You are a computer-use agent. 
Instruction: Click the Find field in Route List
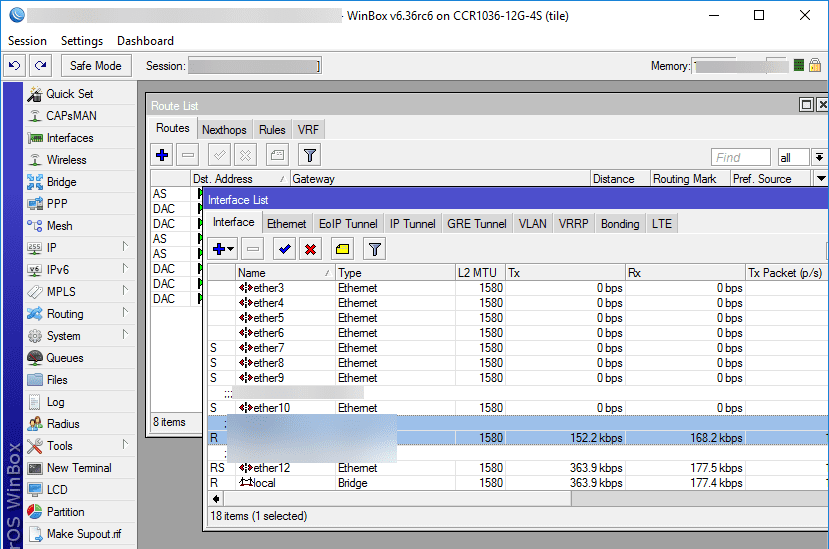740,157
